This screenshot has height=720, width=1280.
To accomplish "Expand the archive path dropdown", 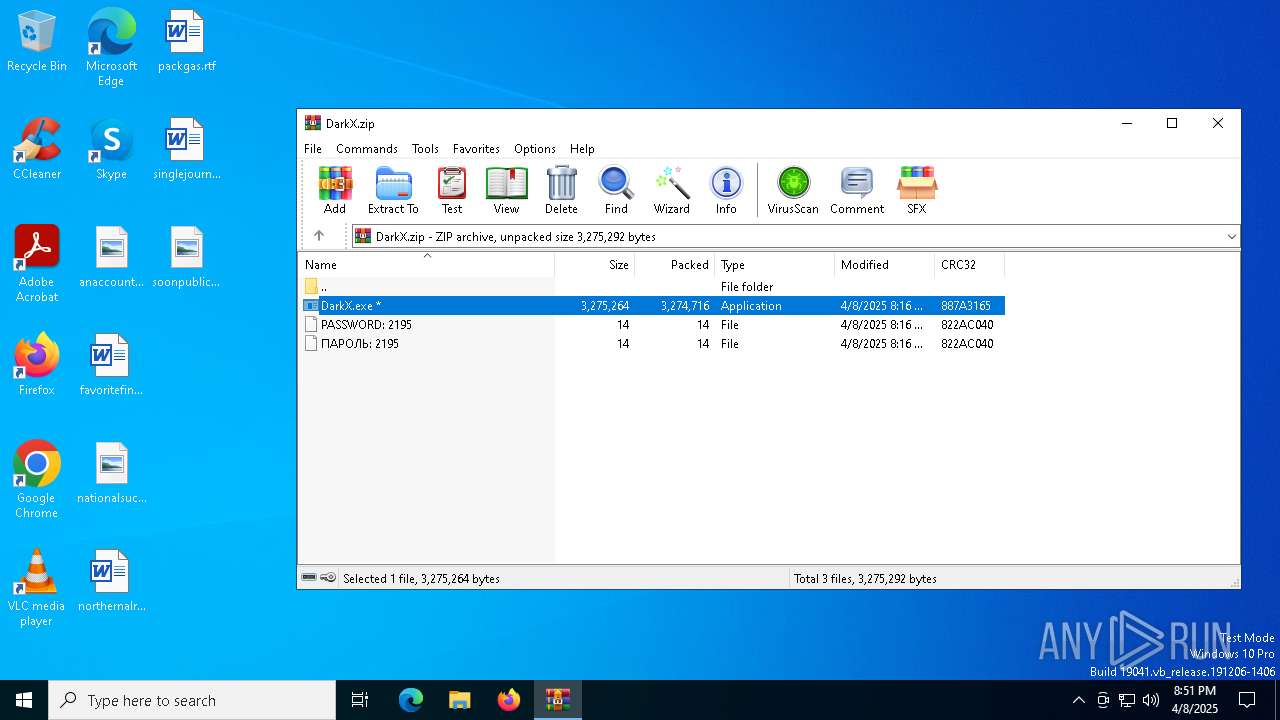I will click(x=1231, y=237).
